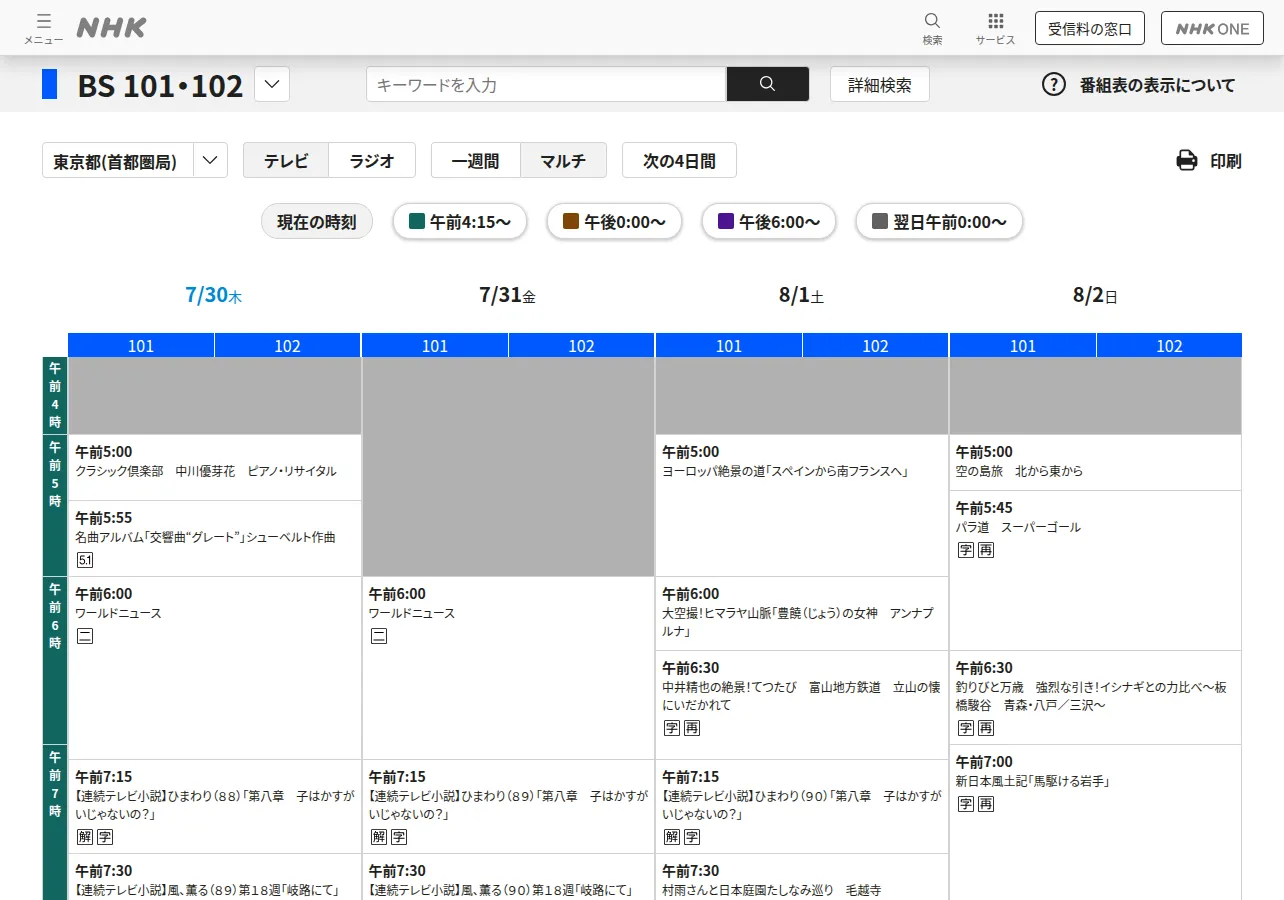This screenshot has width=1284, height=900.
Task: Click the 字 icon under パラ道 スーパーゴール
Action: (966, 550)
